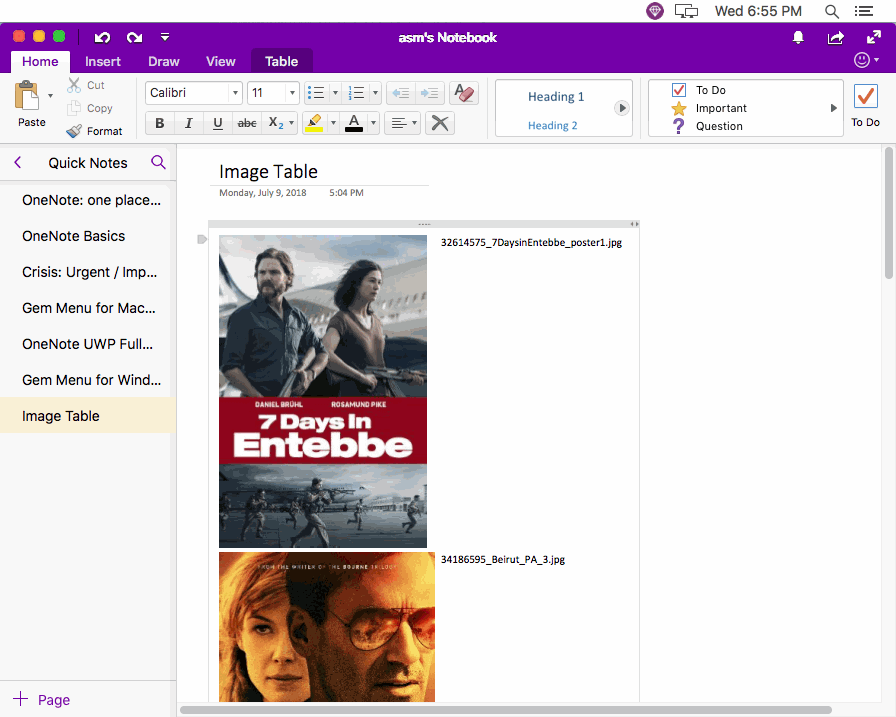The image size is (896, 717).
Task: Click the paragraph alignment button
Action: (398, 123)
